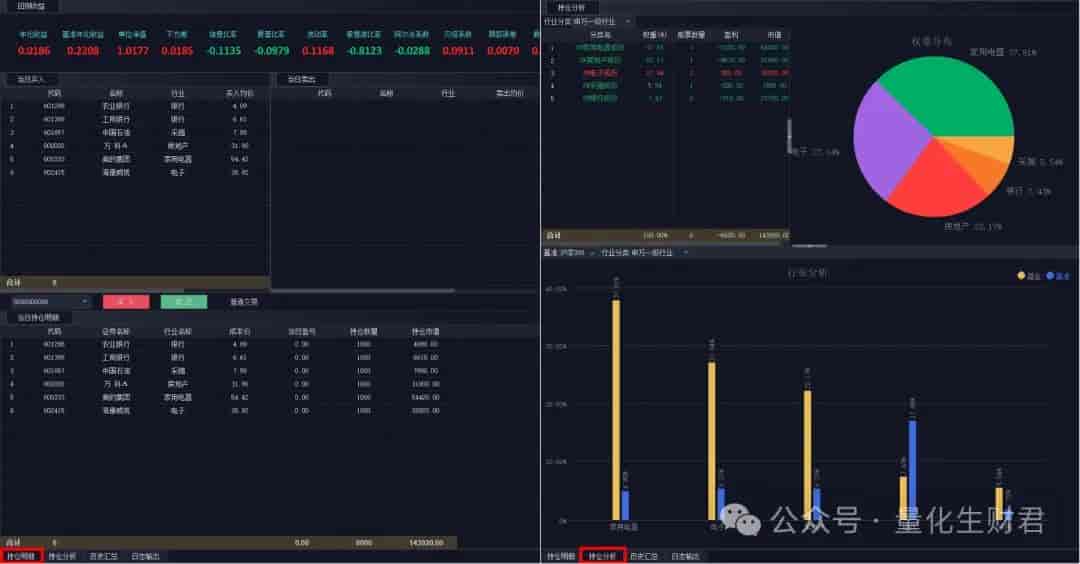Select the 日志输出 tab in the left panel
The image size is (1080, 564).
pyautogui.click(x=145, y=556)
